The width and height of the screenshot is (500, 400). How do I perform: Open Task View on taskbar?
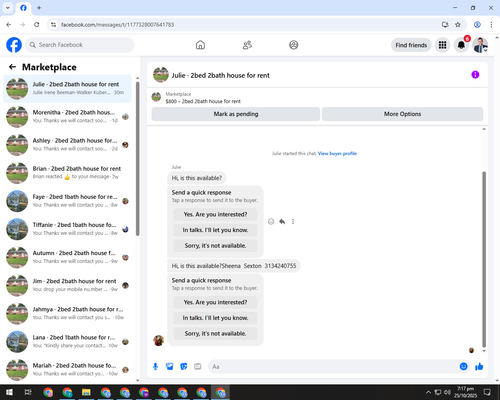(x=28, y=392)
